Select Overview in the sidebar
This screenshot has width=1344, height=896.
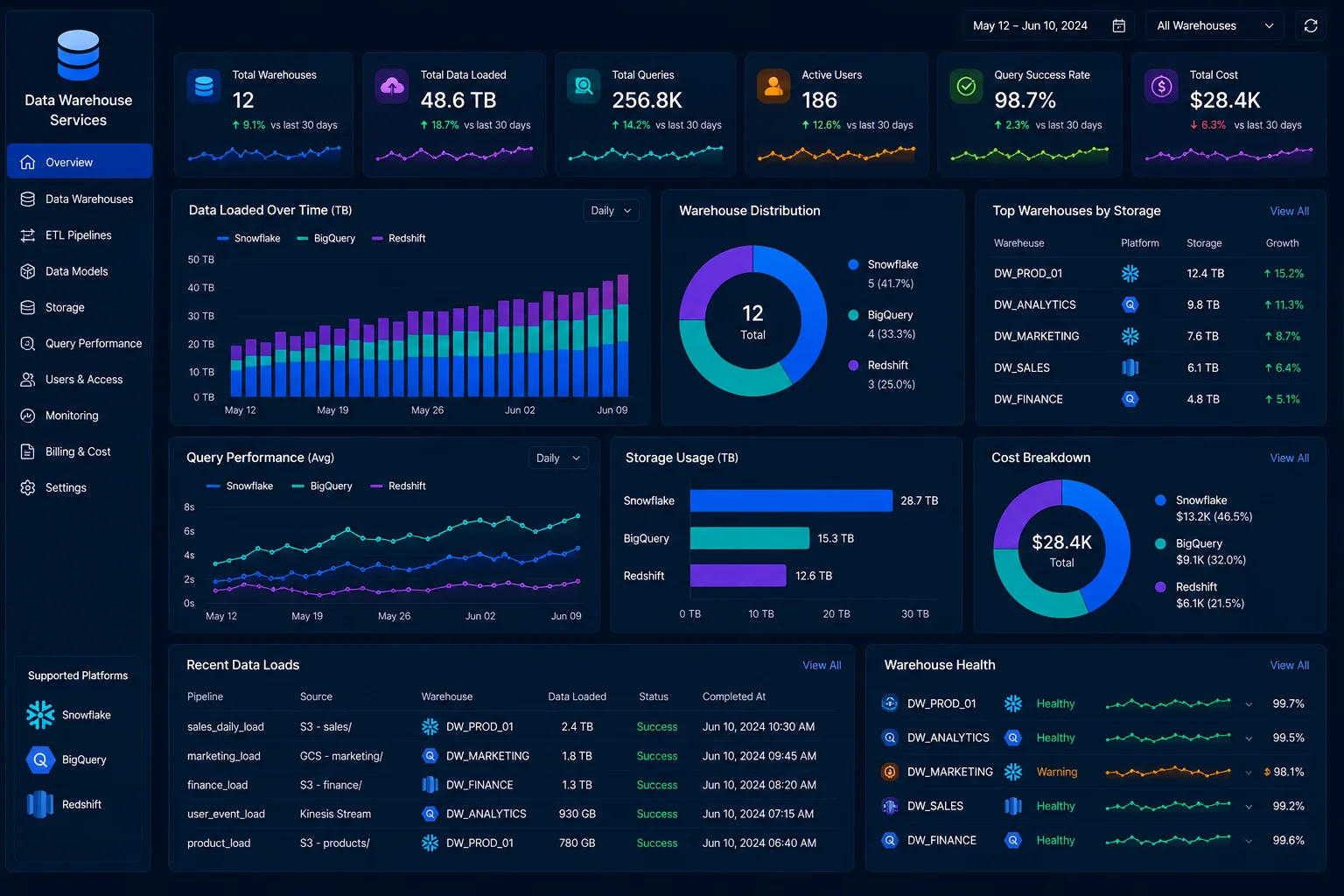pos(80,162)
